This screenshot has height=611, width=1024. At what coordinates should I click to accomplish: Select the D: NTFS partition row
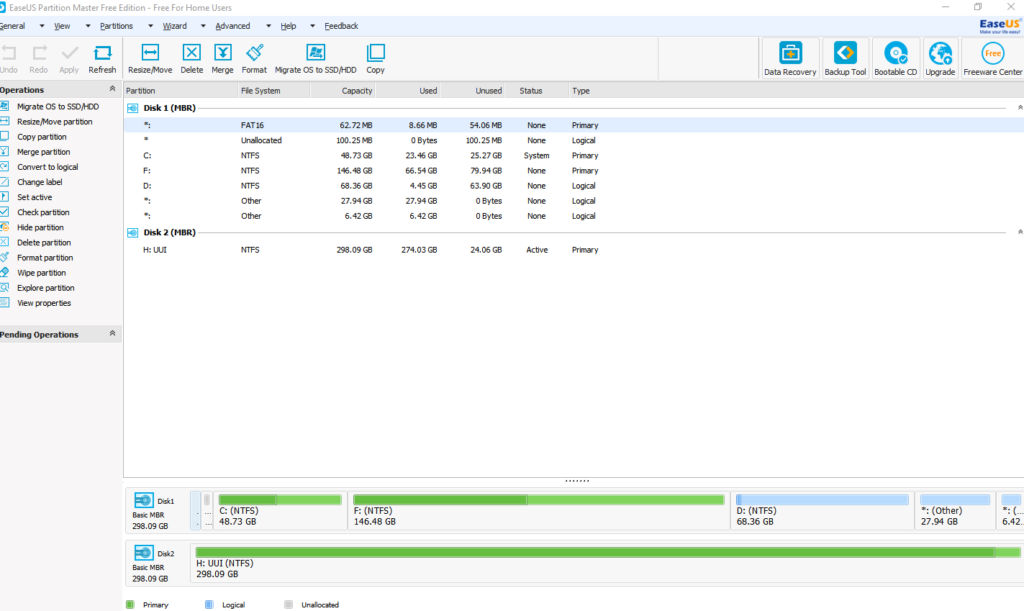pos(573,185)
